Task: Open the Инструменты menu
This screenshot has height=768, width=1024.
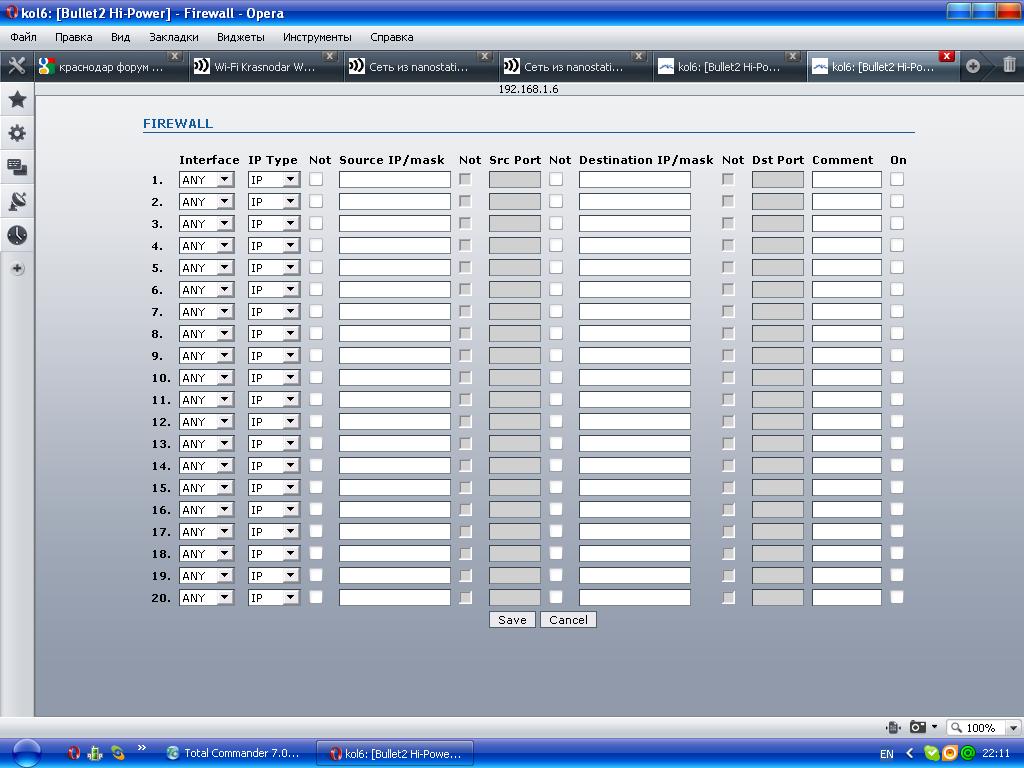Action: coord(317,37)
